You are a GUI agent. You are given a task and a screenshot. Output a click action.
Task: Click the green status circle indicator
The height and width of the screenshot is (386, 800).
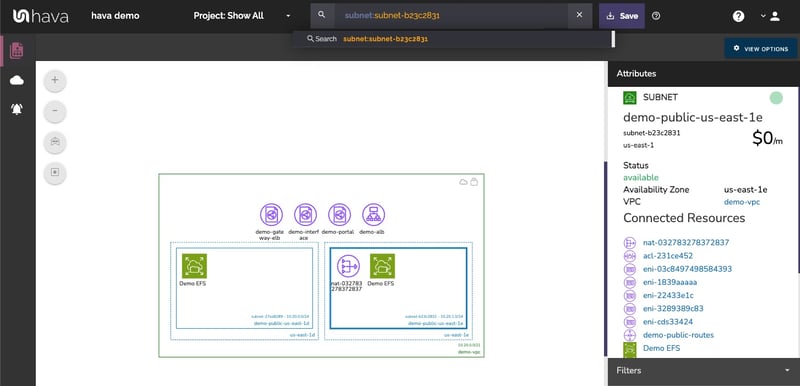tap(776, 98)
